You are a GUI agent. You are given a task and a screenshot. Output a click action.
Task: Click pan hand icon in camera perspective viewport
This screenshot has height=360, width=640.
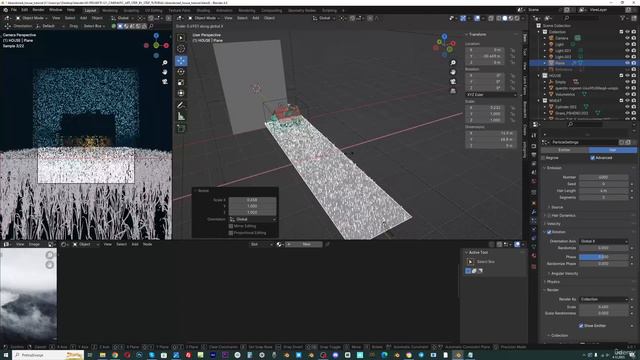(x=164, y=72)
